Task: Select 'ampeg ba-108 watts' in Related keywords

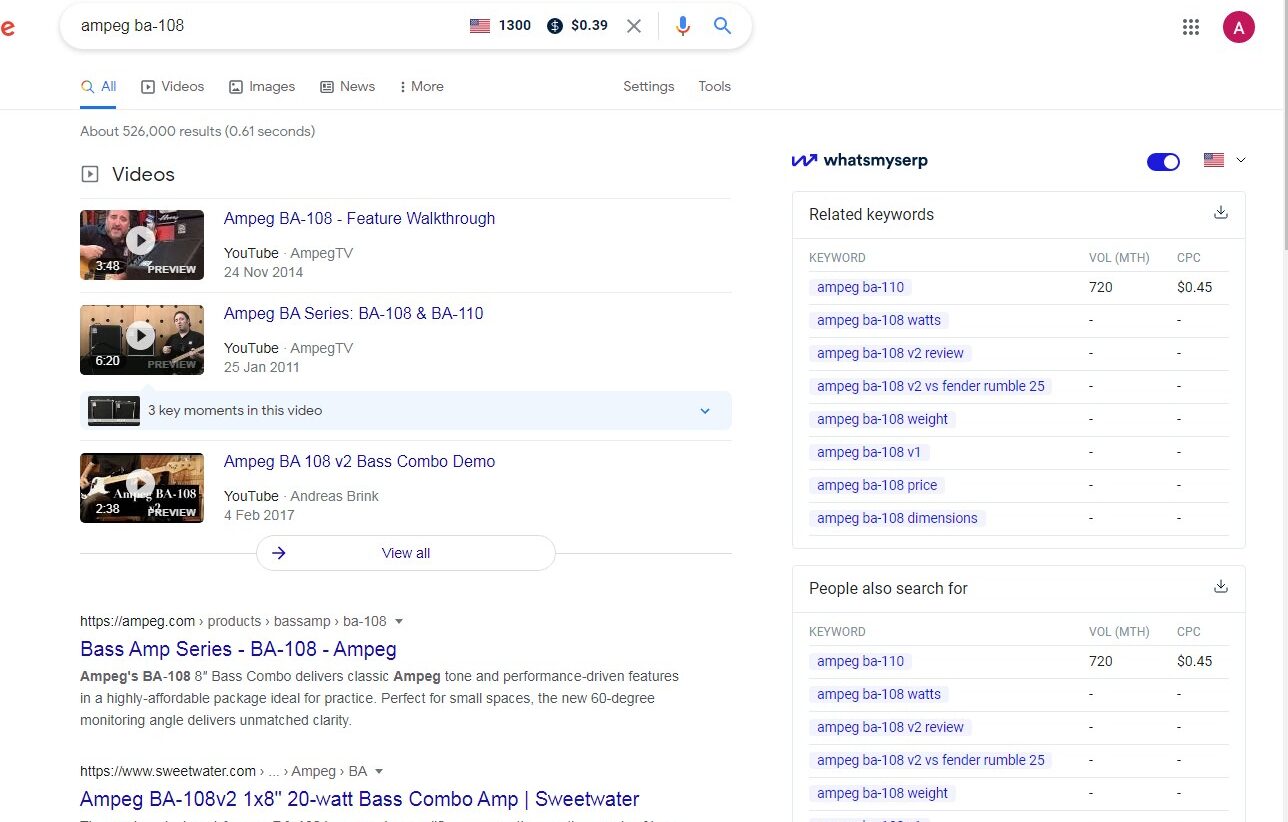Action: pos(879,320)
